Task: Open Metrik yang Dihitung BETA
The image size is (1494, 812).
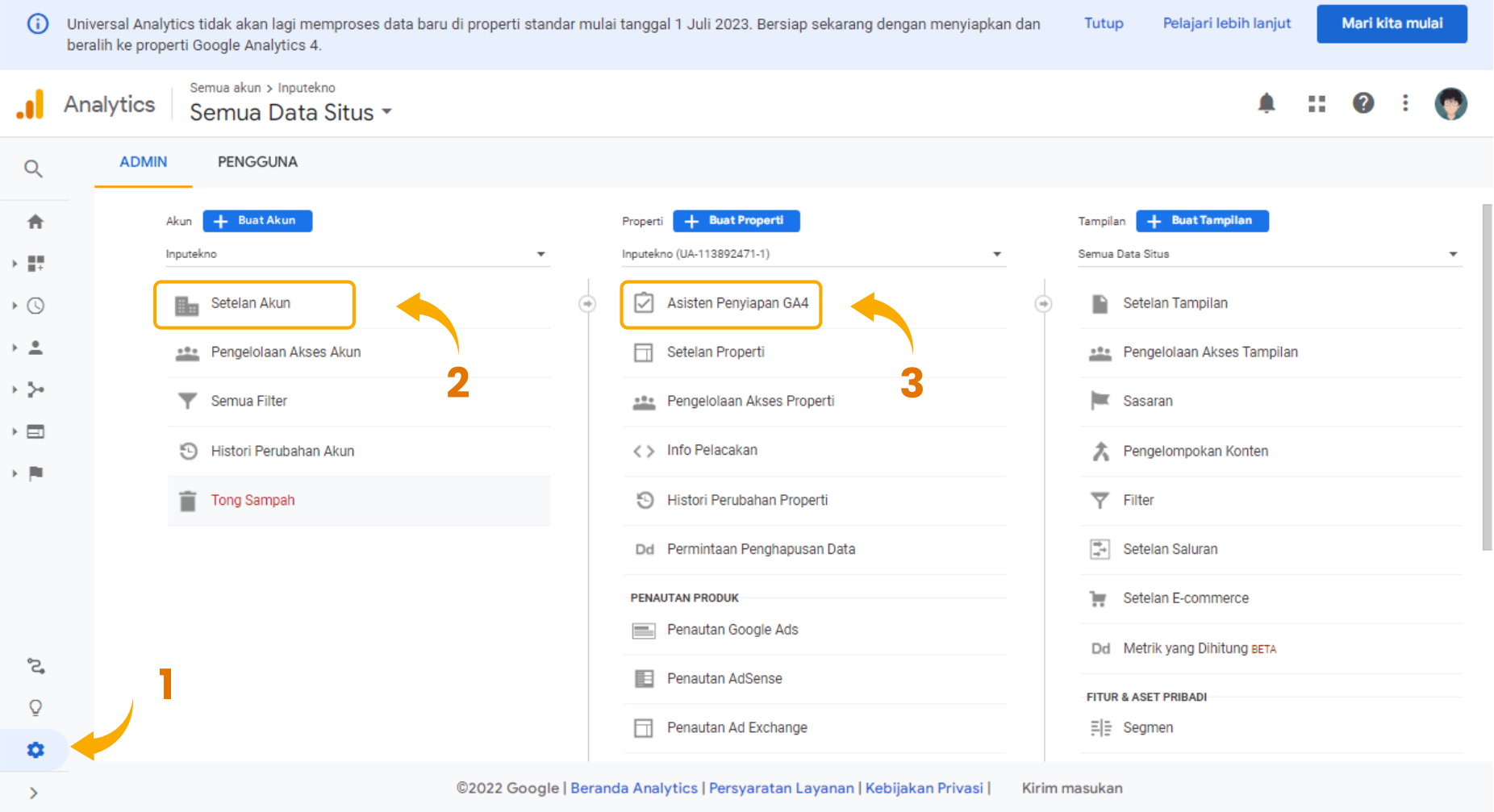Action: click(1271, 648)
